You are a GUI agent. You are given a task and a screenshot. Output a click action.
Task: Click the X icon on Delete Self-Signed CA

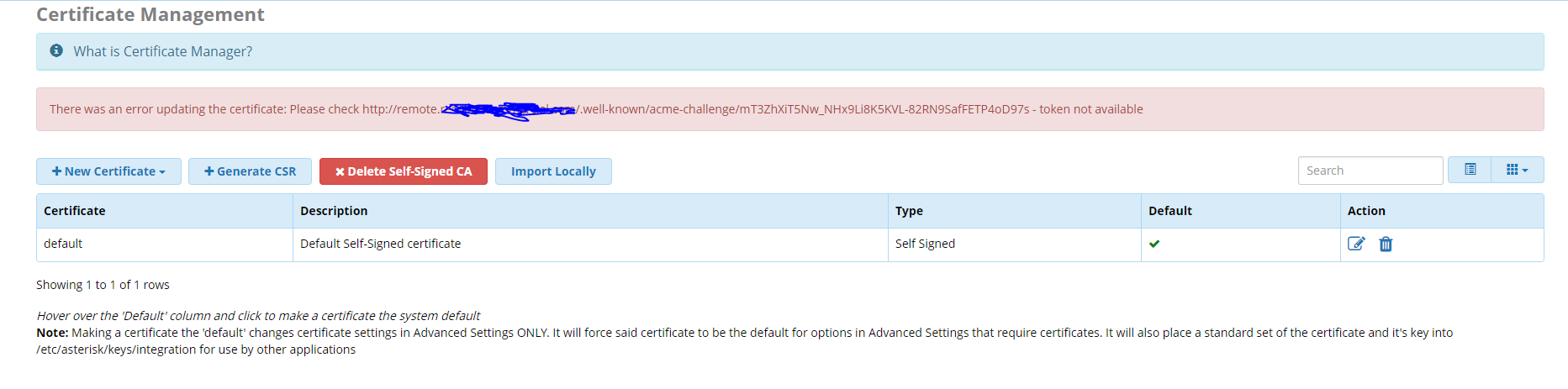[340, 171]
